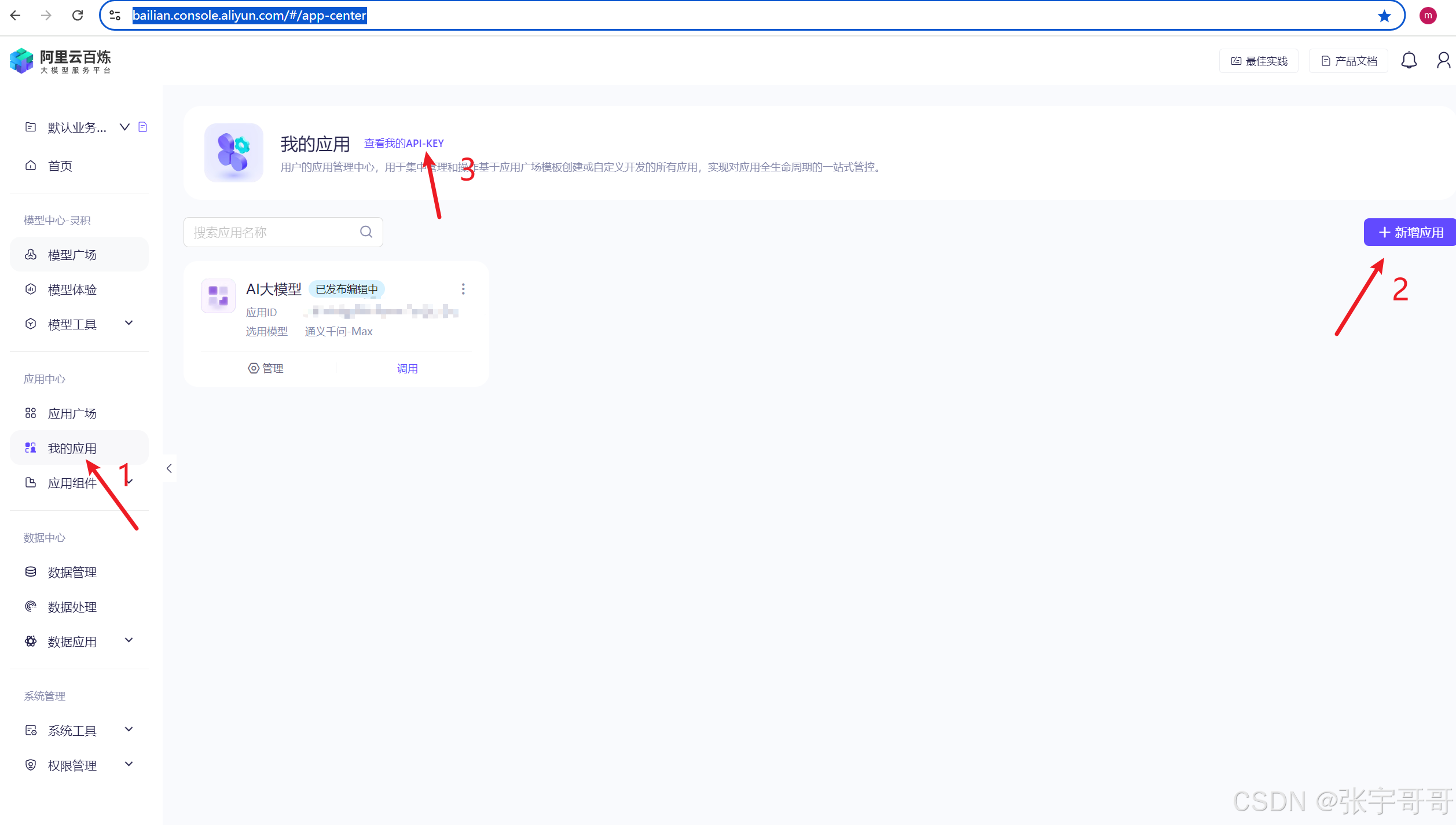
Task: Expand the 权限管理 submenu
Action: point(129,764)
